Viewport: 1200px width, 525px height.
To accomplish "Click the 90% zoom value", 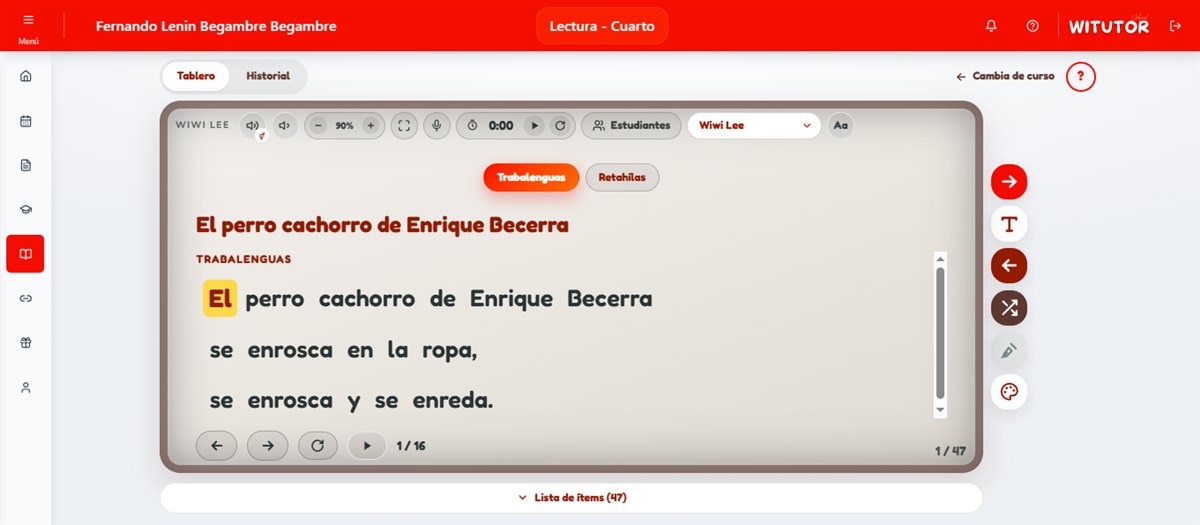I will click(344, 126).
